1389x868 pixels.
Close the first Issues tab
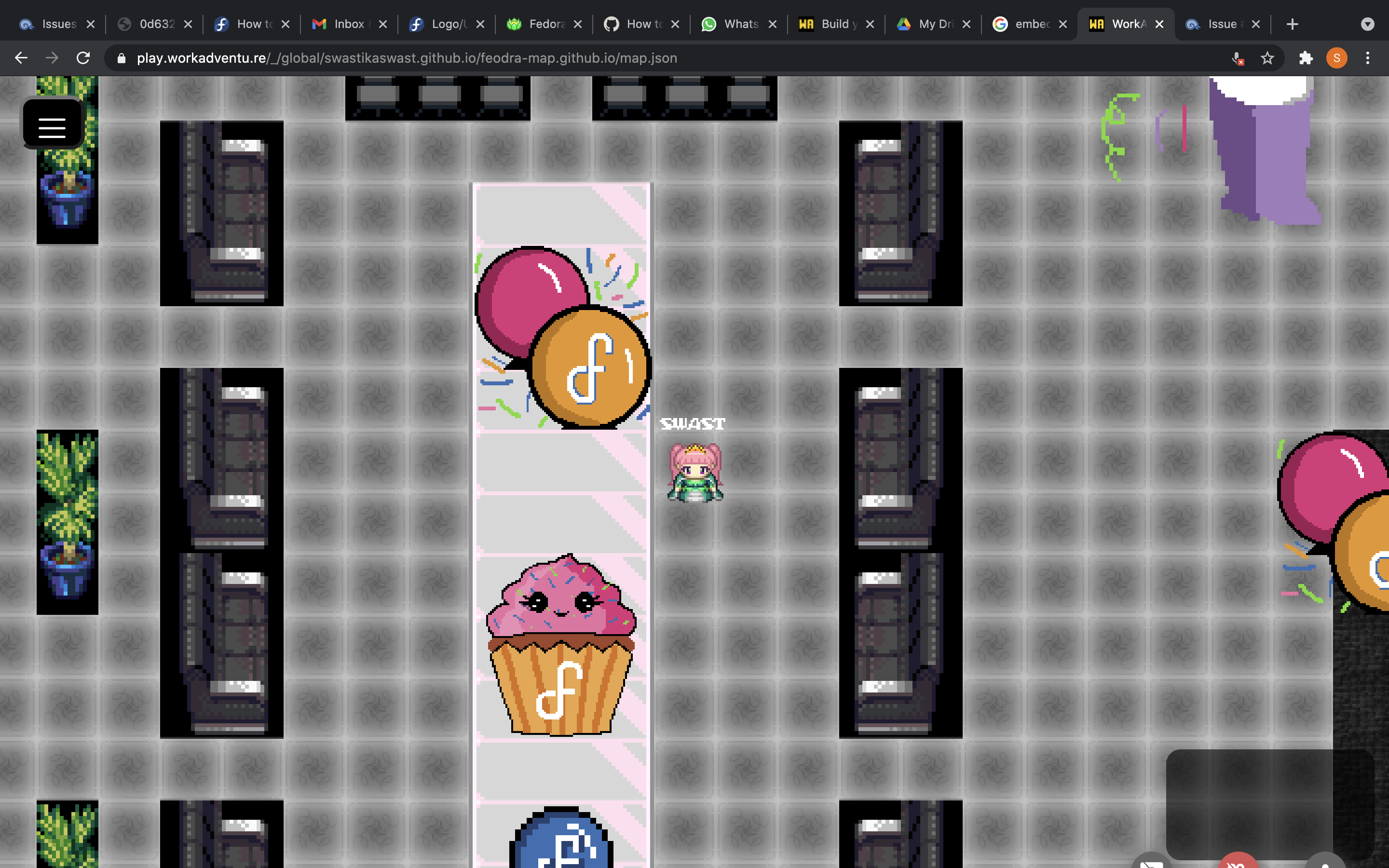point(90,24)
